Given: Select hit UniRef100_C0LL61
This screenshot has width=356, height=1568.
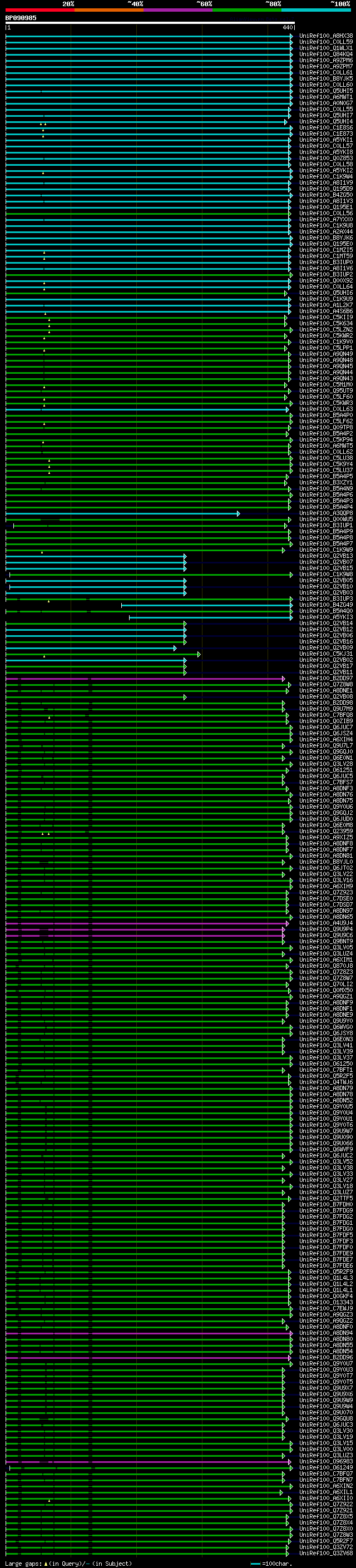Looking at the screenshot, I should [326, 72].
